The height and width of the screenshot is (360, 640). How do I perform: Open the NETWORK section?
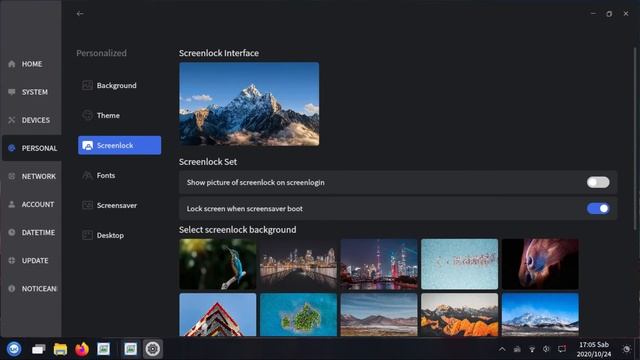click(31, 176)
